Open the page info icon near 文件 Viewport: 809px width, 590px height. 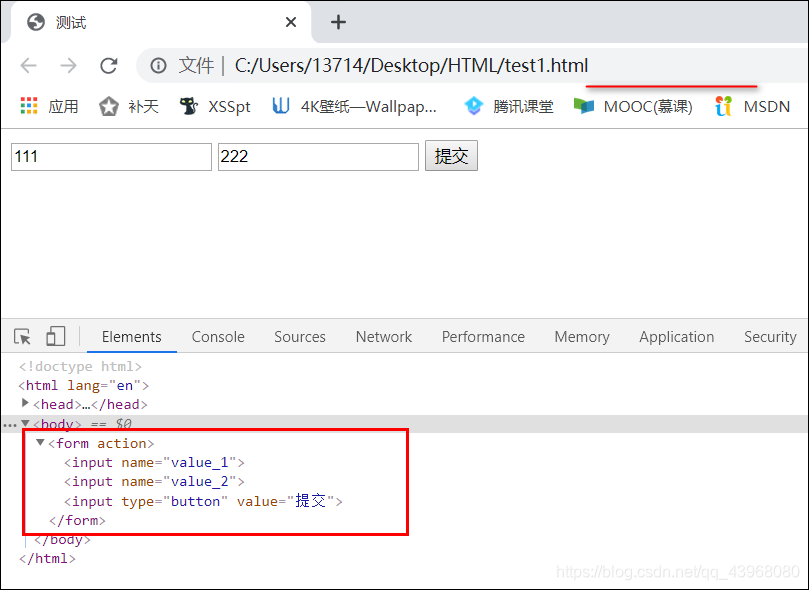[x=158, y=65]
